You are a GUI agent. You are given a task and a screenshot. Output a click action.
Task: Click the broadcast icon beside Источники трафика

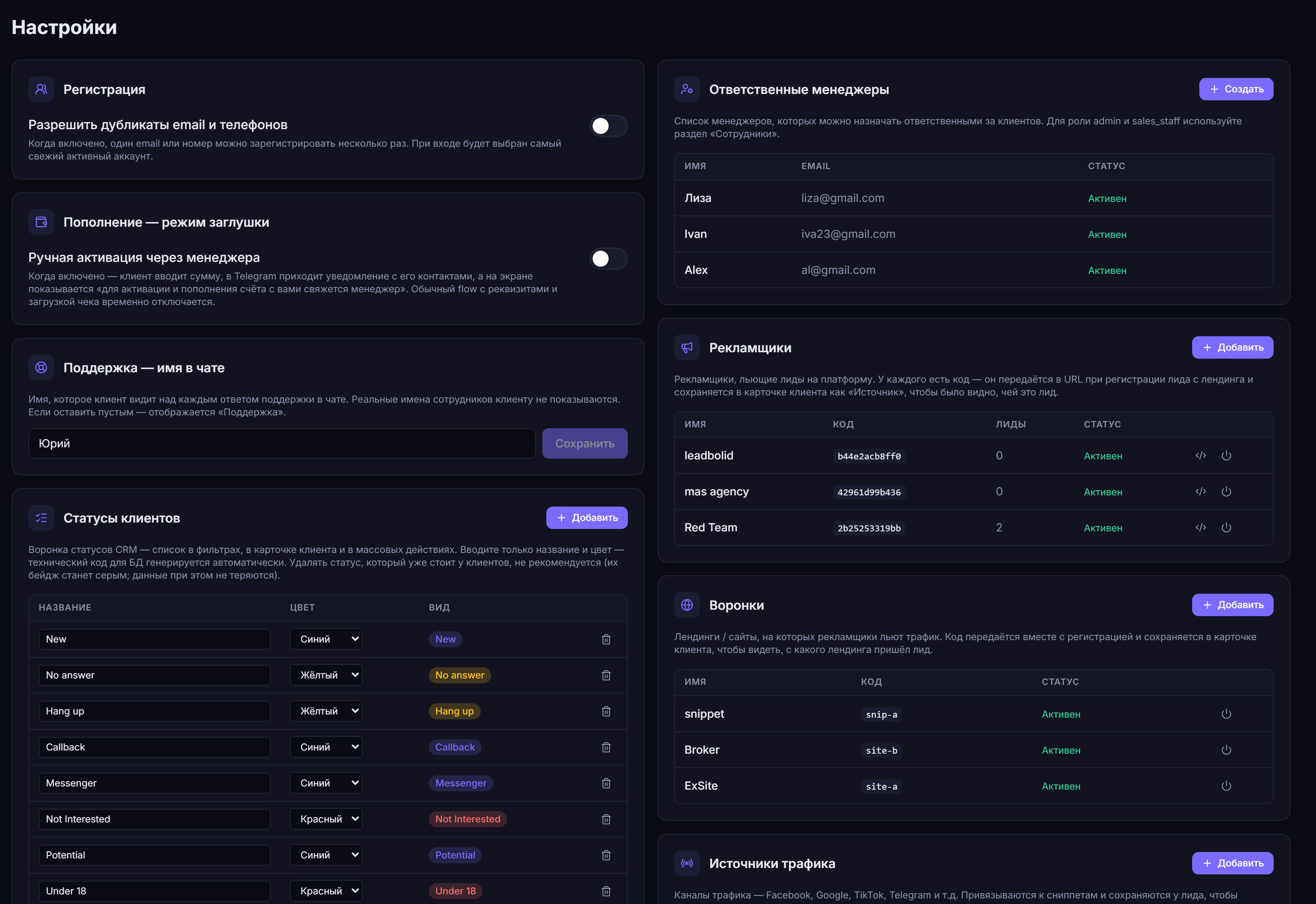(687, 863)
